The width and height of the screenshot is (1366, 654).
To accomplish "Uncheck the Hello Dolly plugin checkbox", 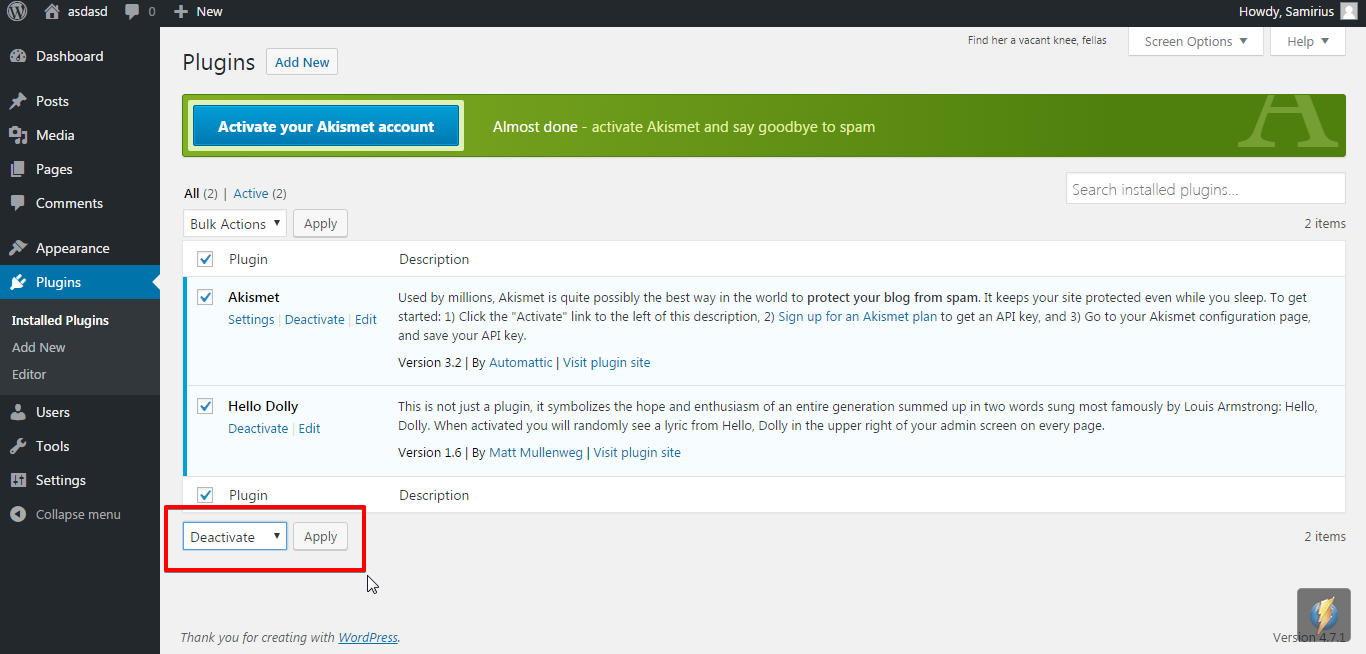I will click(205, 406).
